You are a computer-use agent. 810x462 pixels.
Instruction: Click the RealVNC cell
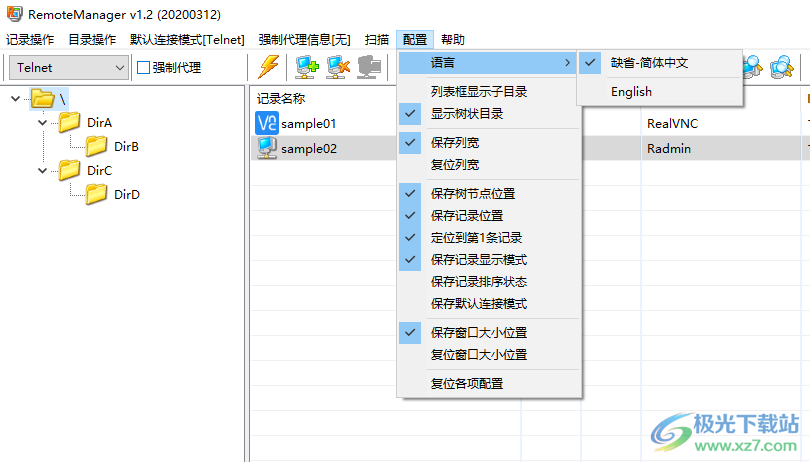point(672,124)
